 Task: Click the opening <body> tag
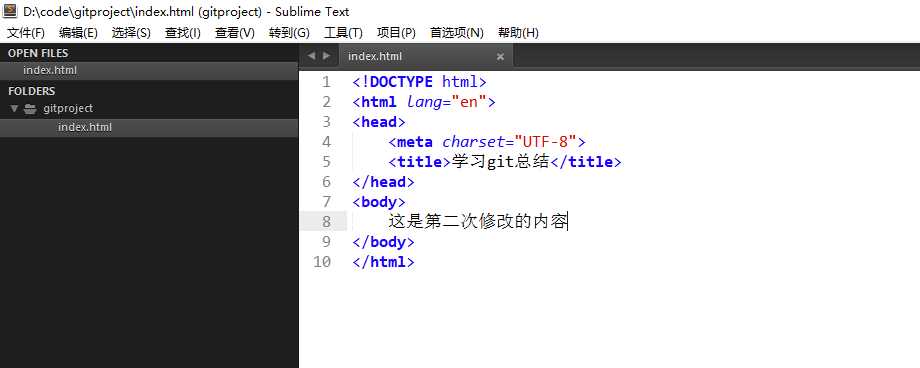pyautogui.click(x=379, y=202)
